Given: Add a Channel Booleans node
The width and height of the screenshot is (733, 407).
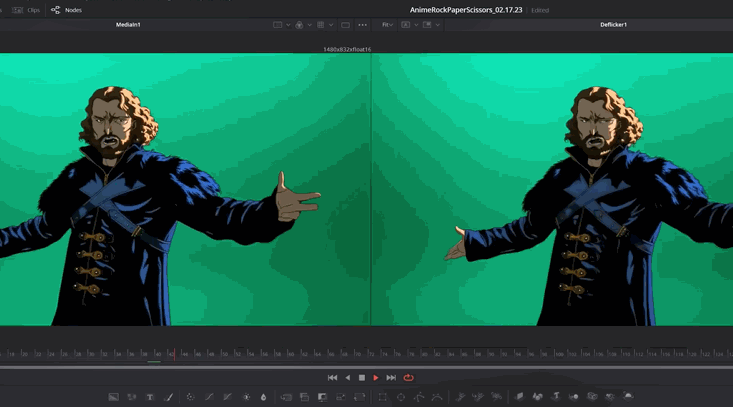Looking at the screenshot, I should click(304, 397).
